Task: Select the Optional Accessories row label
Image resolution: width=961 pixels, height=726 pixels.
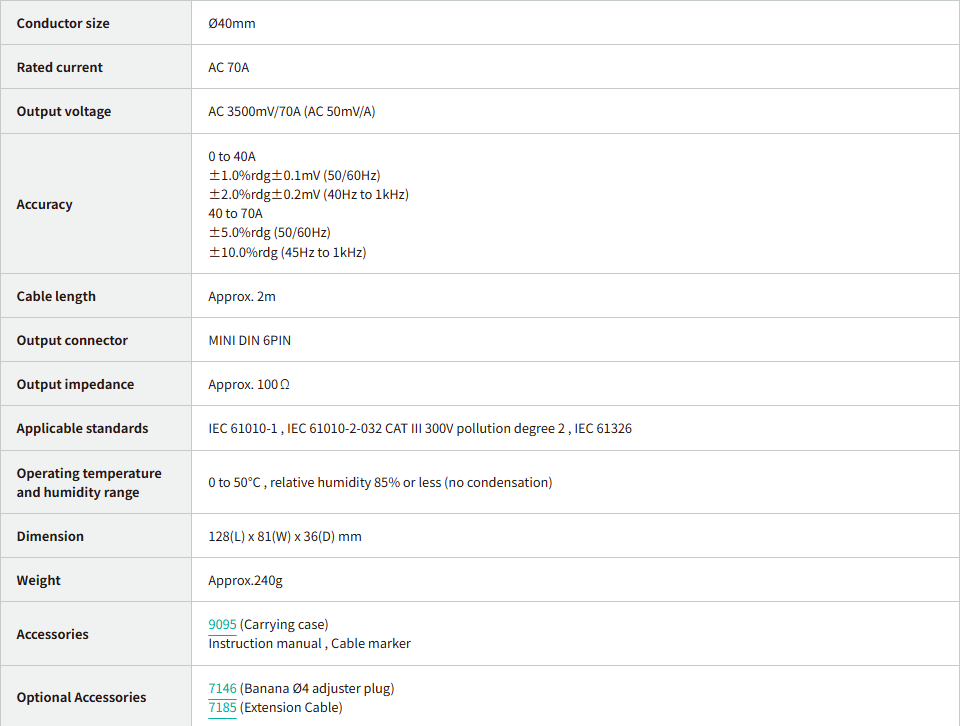Action: pos(81,697)
